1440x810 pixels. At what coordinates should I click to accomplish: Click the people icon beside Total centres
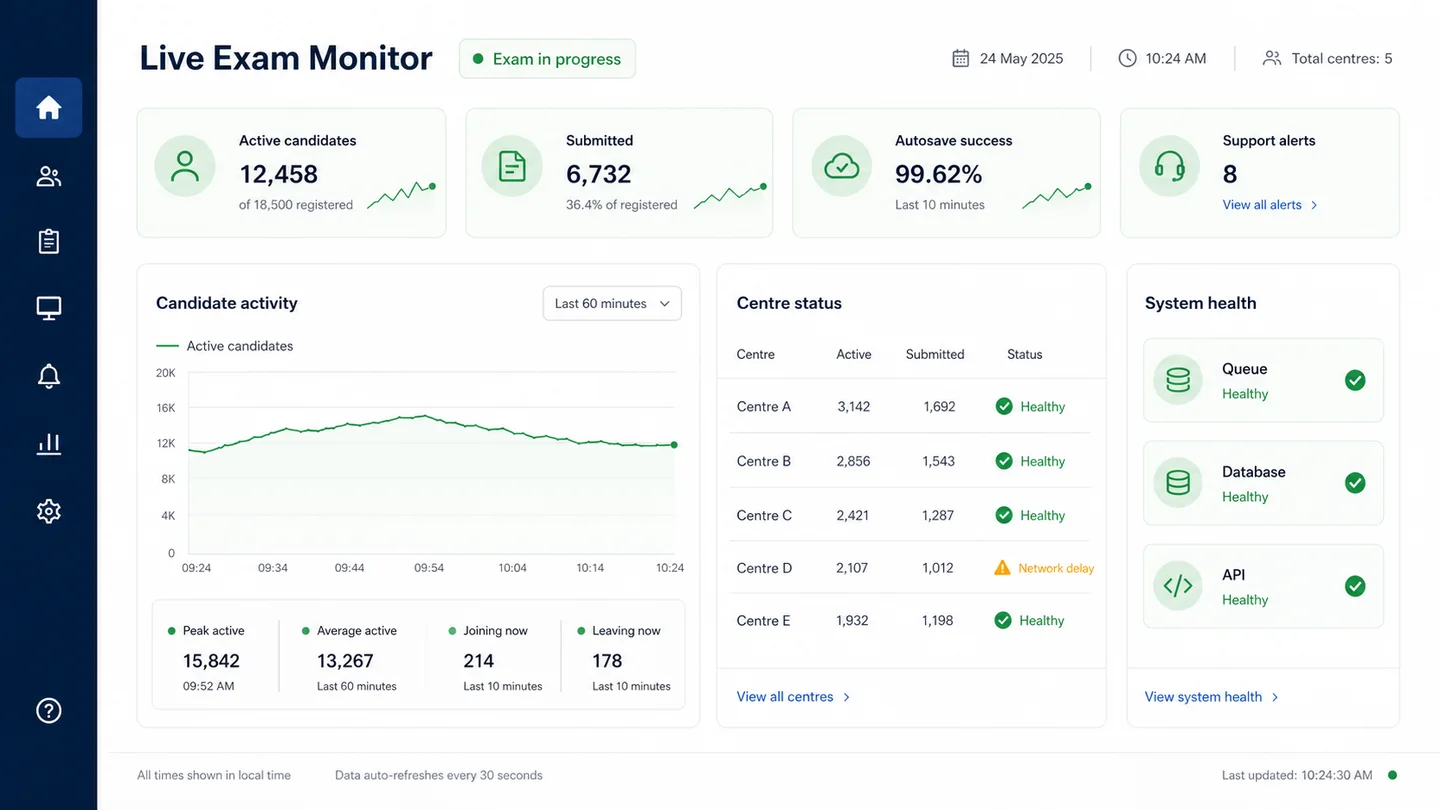point(1272,58)
